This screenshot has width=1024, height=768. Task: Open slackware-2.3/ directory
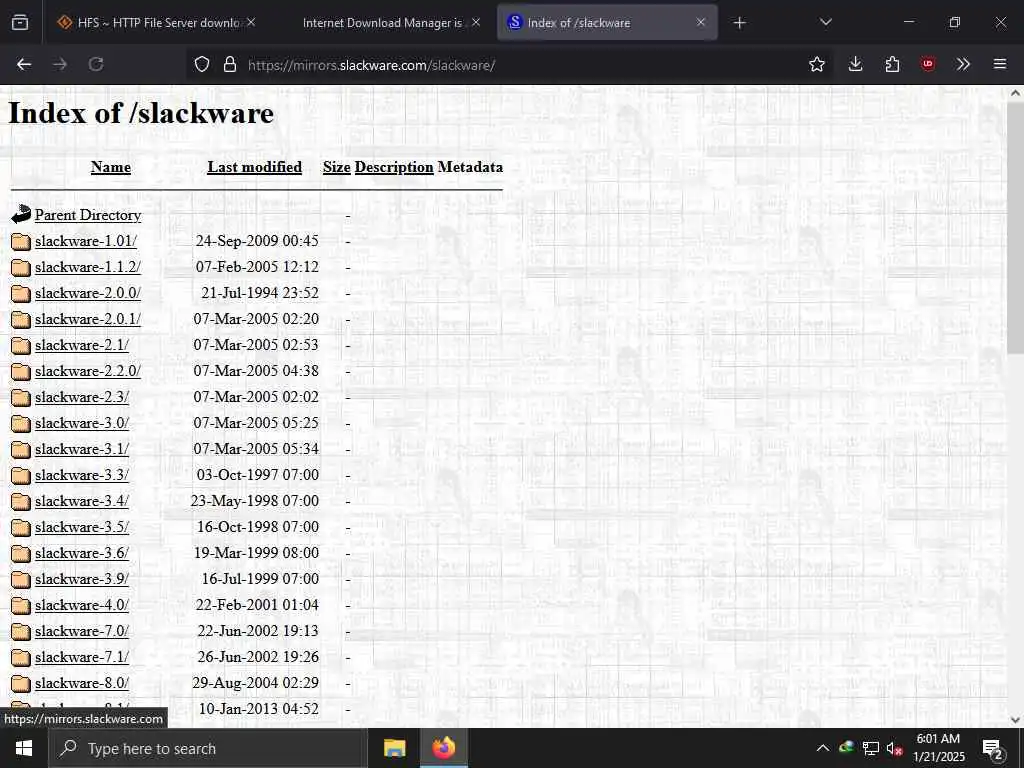coord(82,397)
